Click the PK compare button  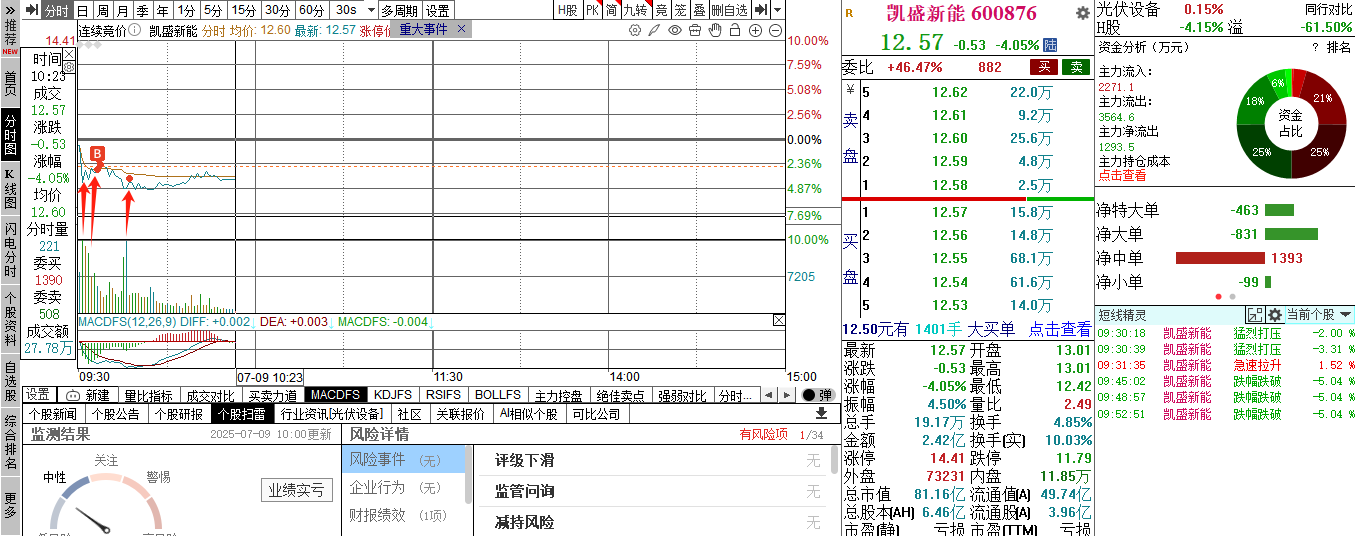point(592,10)
